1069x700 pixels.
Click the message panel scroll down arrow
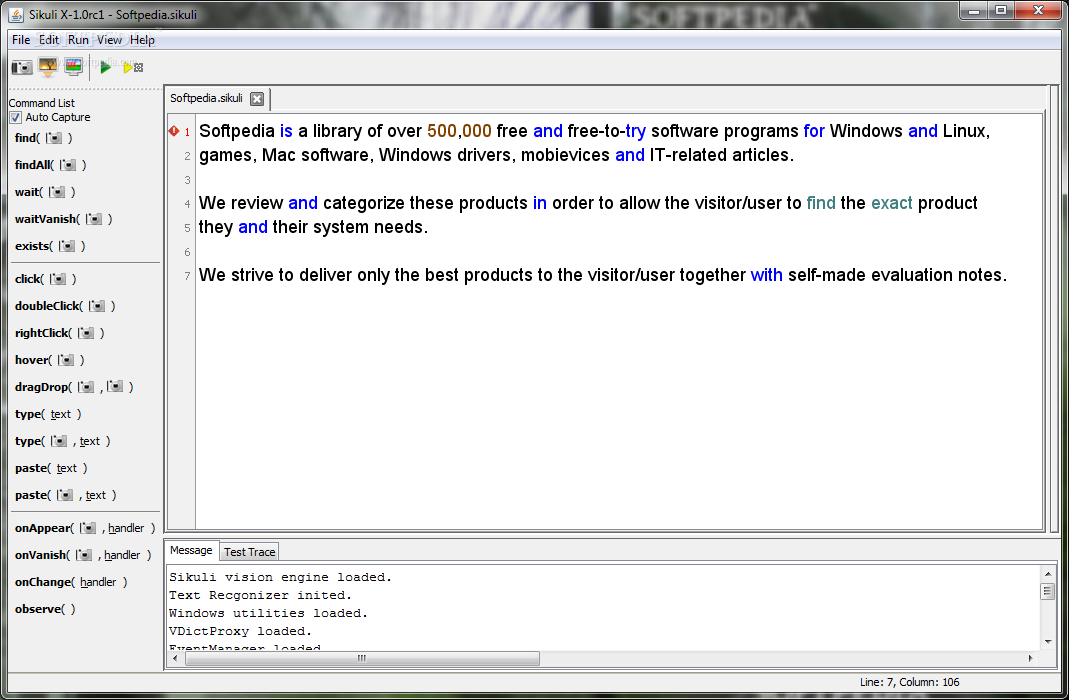click(1048, 642)
